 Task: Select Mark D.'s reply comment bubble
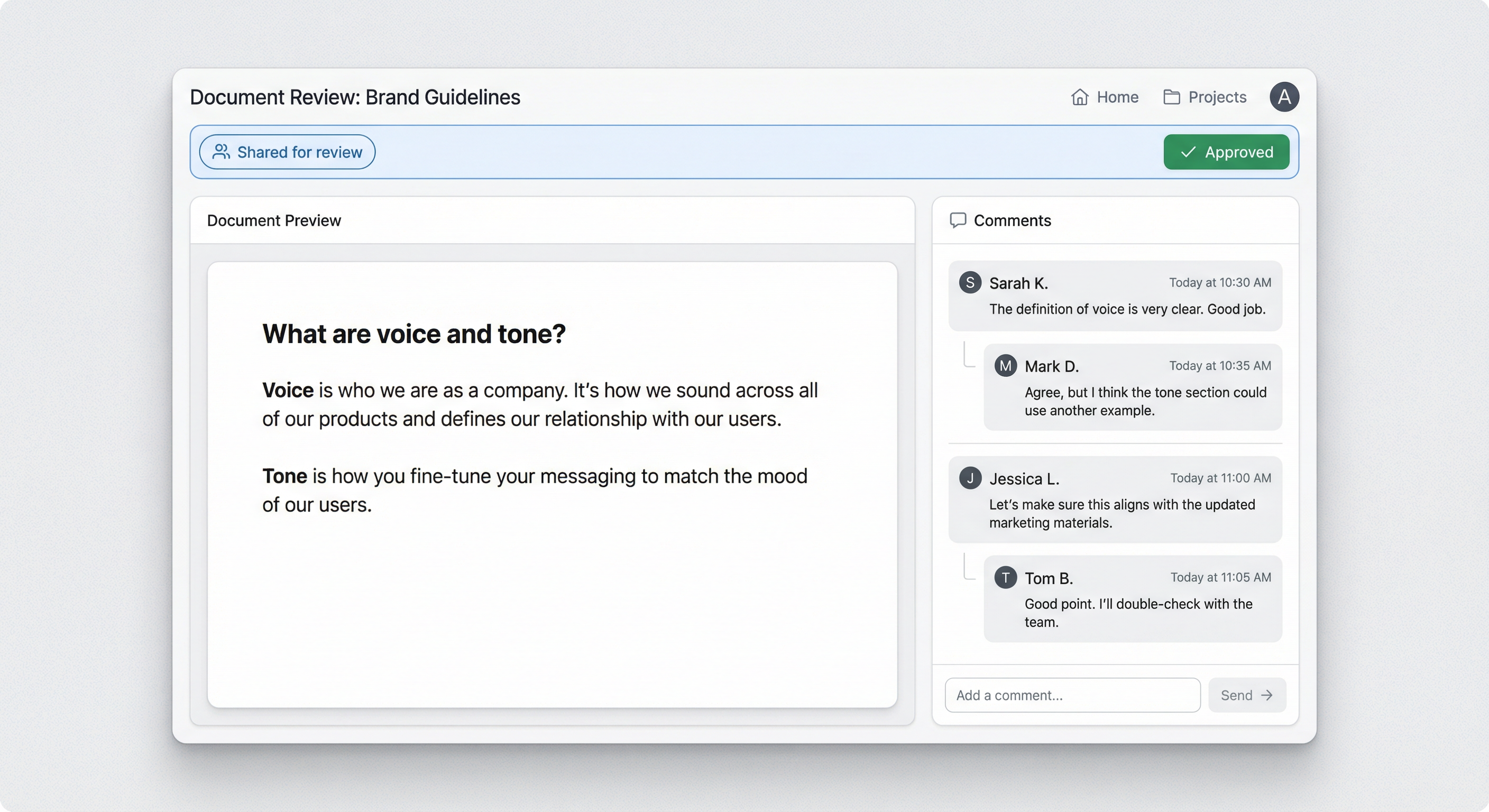(x=1133, y=387)
